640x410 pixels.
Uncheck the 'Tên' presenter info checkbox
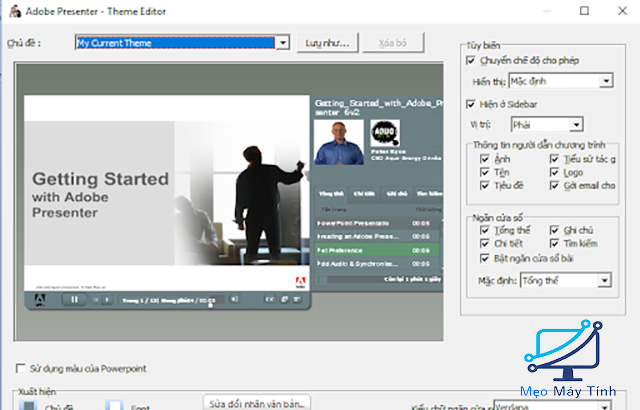click(x=484, y=172)
